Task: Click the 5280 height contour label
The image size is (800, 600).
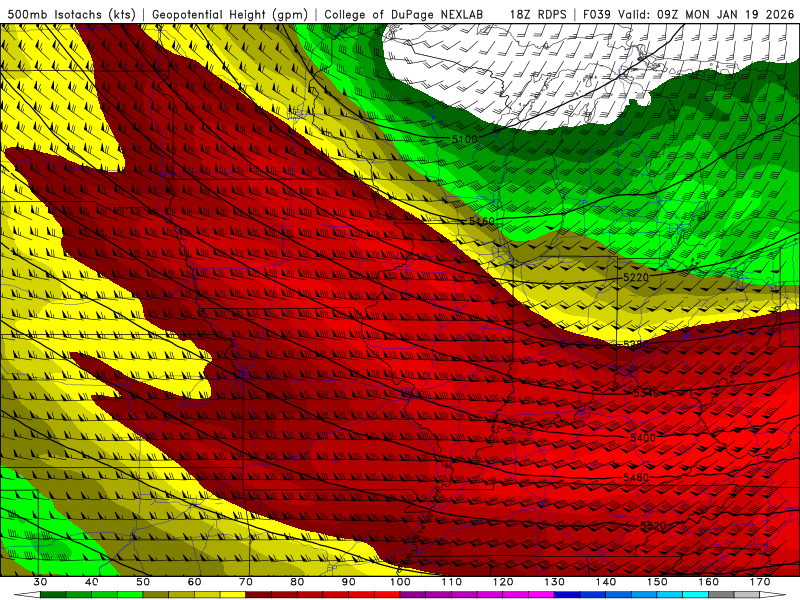Action: (636, 345)
